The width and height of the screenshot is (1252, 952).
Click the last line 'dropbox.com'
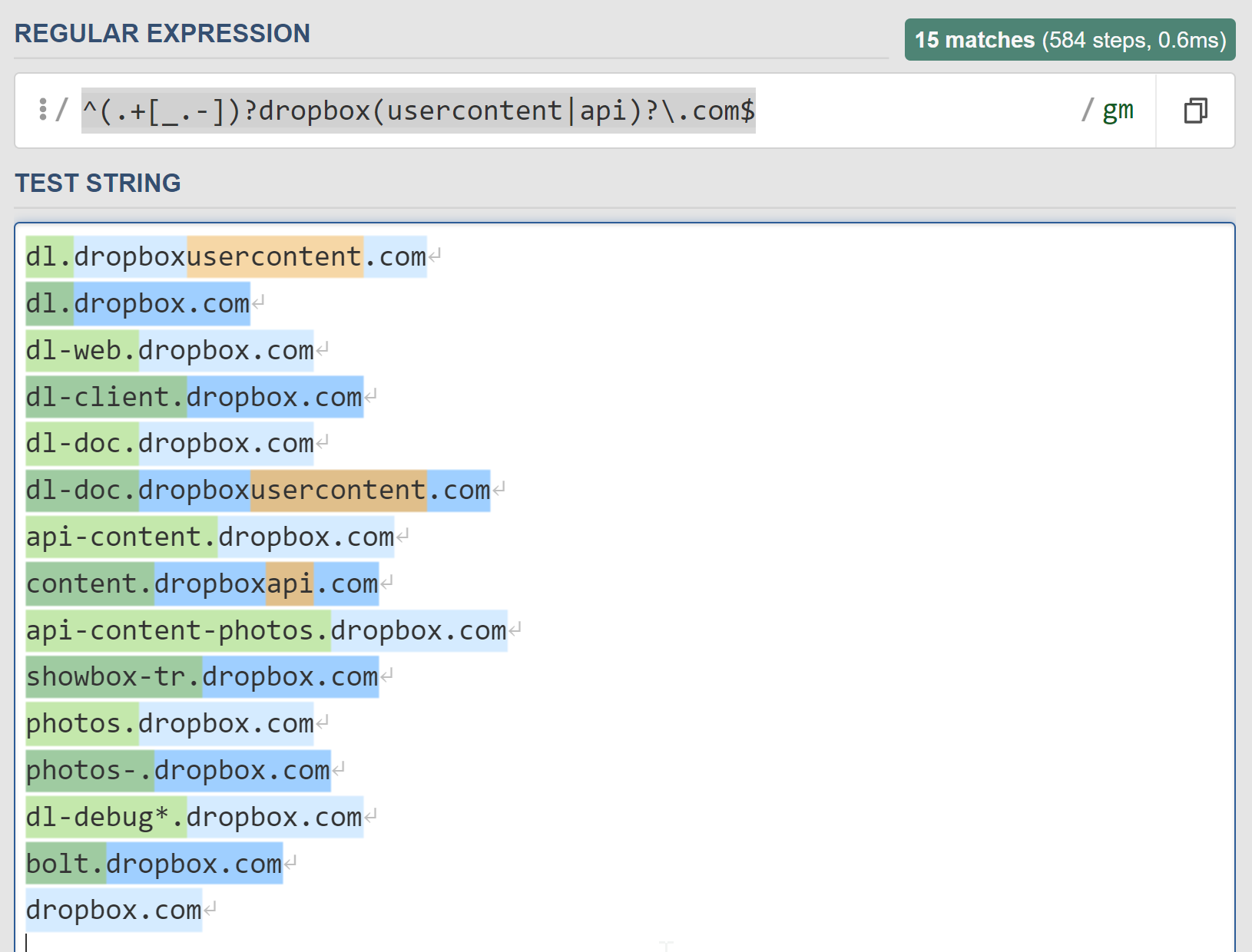(x=114, y=910)
